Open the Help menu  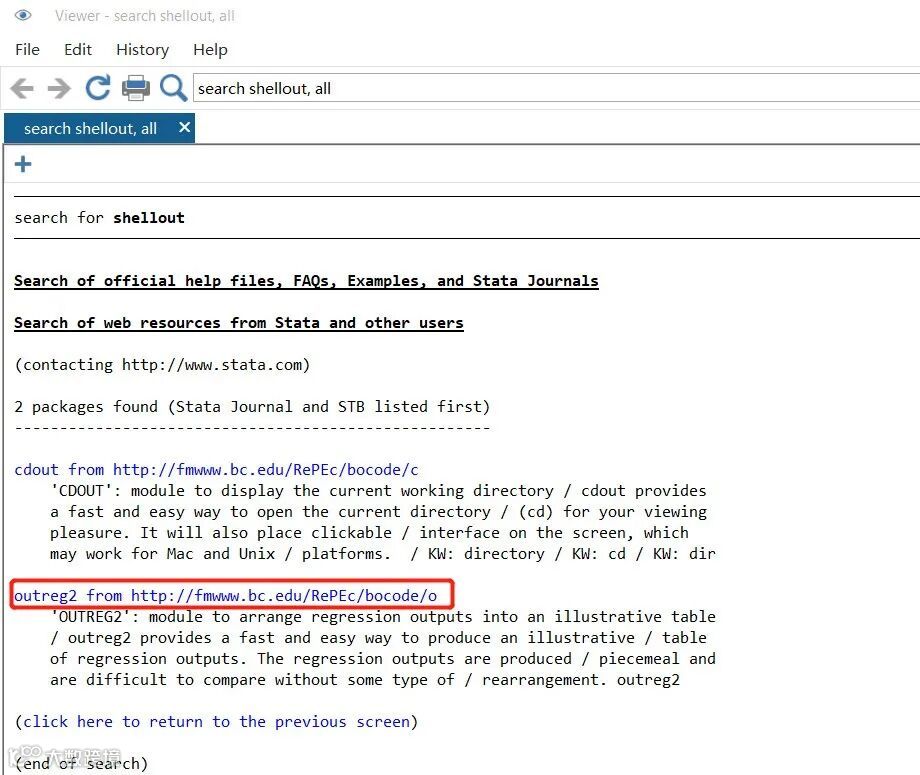pos(210,50)
